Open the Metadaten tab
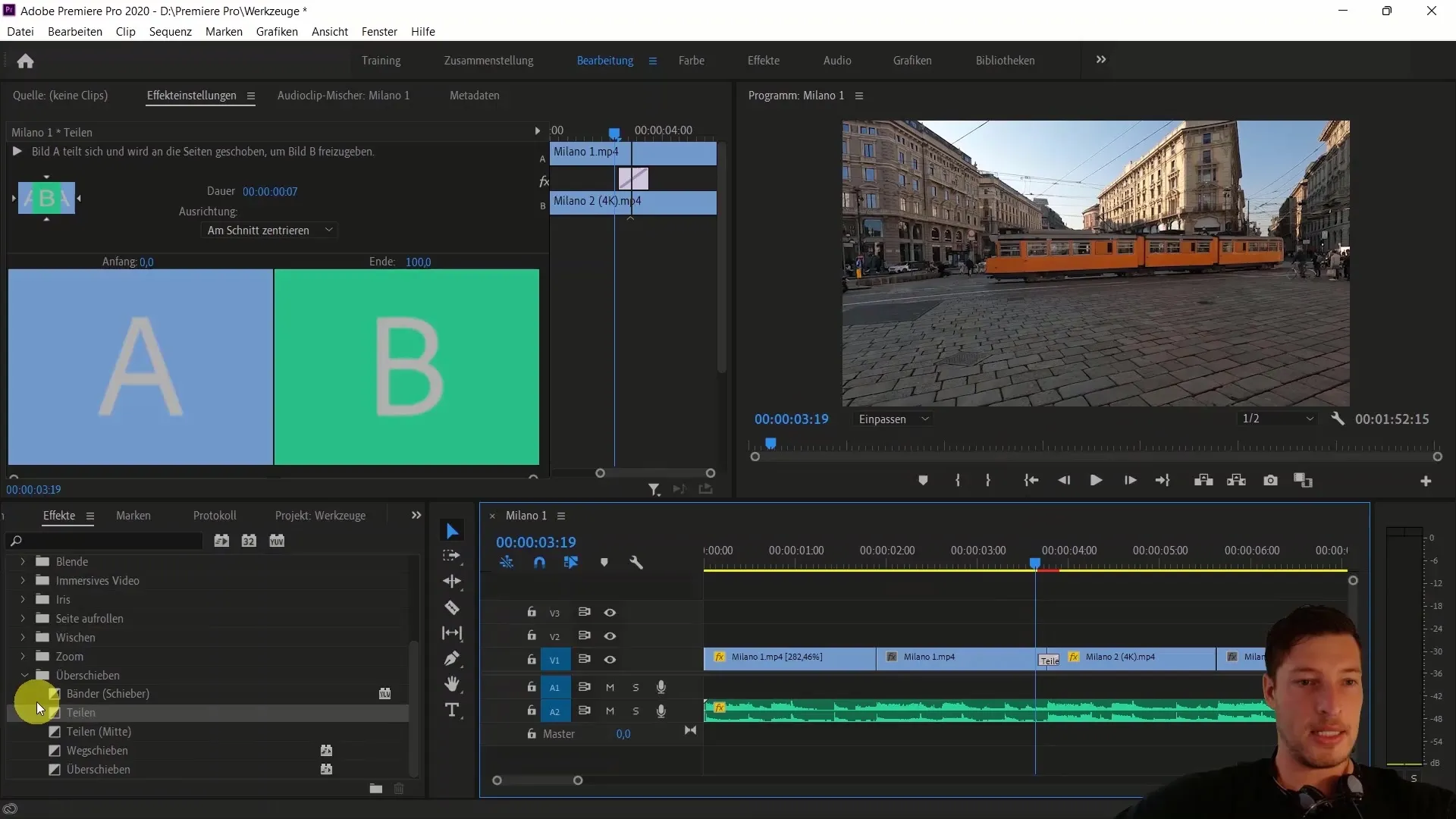The width and height of the screenshot is (1456, 819). click(475, 96)
